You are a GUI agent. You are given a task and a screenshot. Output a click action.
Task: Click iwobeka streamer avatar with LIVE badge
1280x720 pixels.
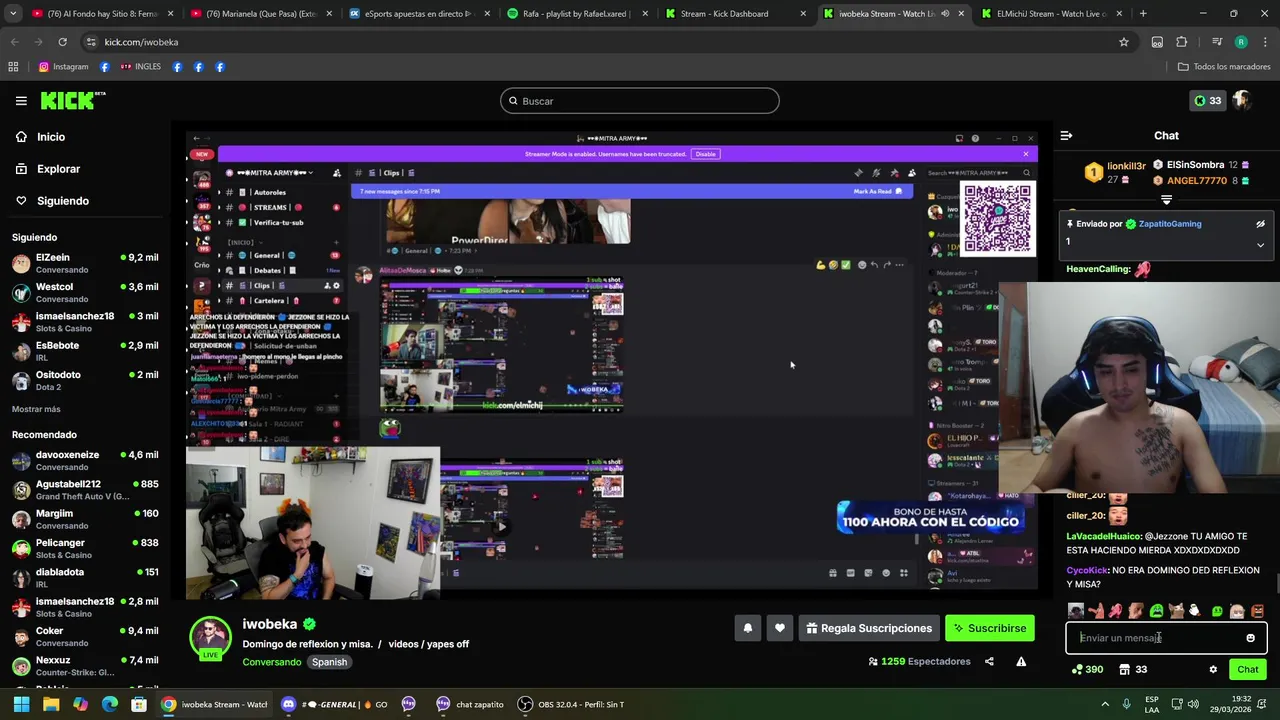coord(210,638)
